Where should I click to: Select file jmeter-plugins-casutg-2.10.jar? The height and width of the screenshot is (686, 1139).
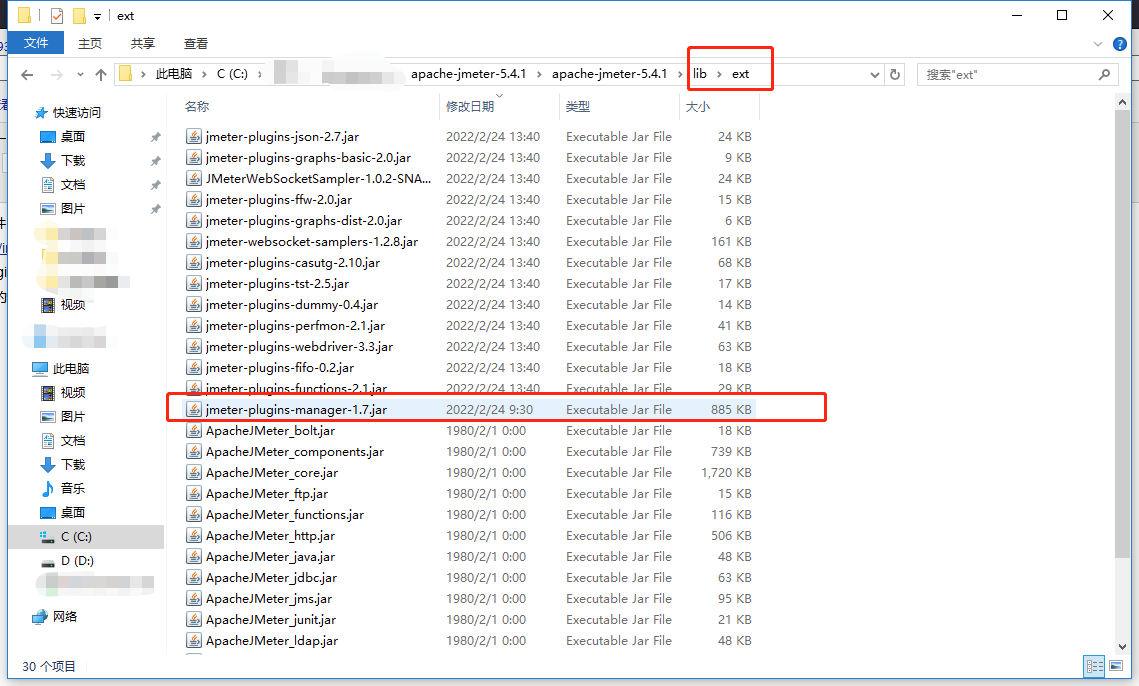[x=293, y=263]
